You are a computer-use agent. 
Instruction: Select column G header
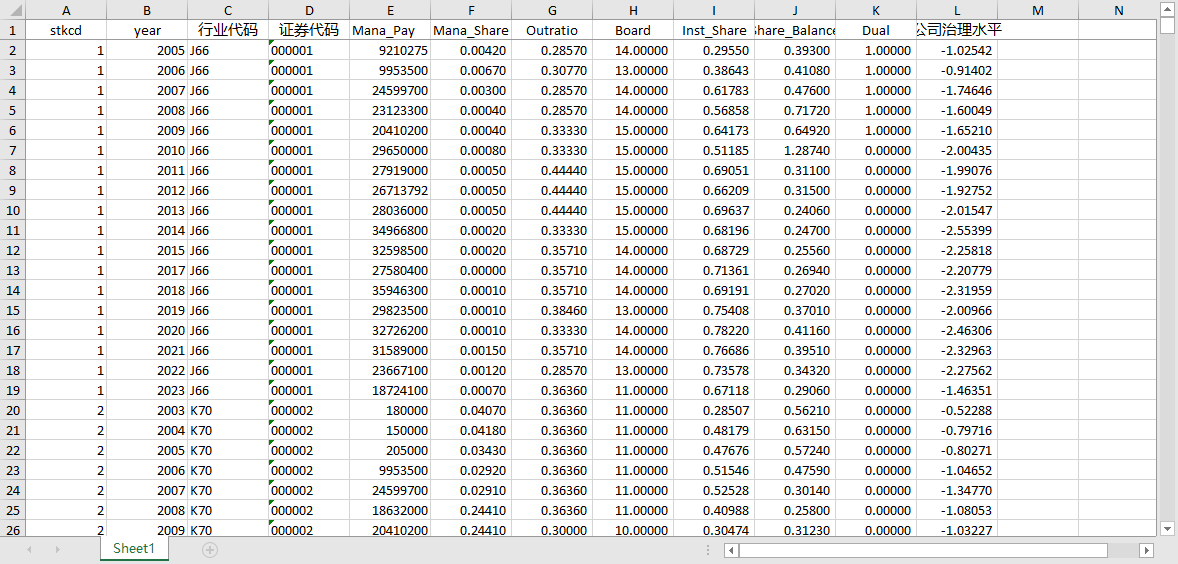[552, 10]
